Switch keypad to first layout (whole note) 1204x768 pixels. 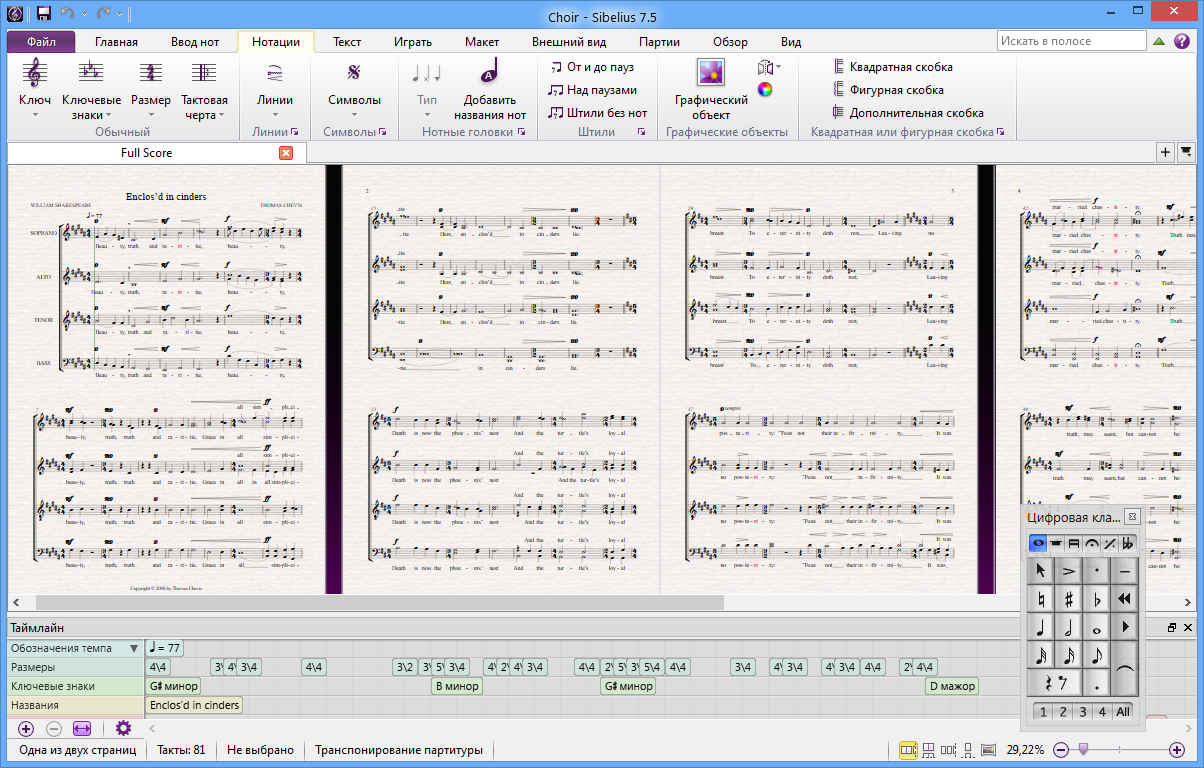click(x=1039, y=544)
